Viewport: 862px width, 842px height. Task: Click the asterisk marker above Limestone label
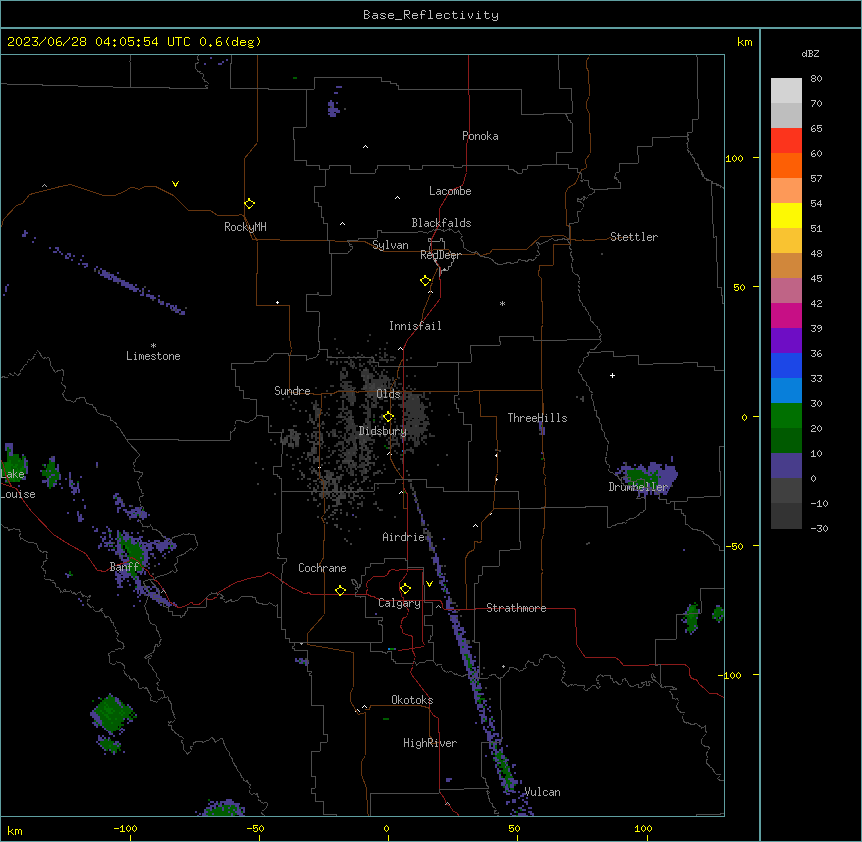153,346
